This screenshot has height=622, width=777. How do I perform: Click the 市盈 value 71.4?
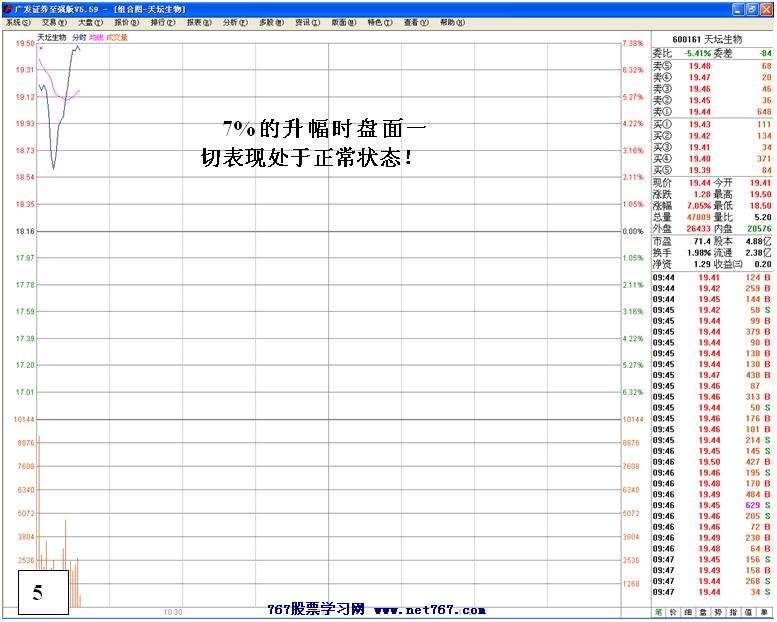702,241
